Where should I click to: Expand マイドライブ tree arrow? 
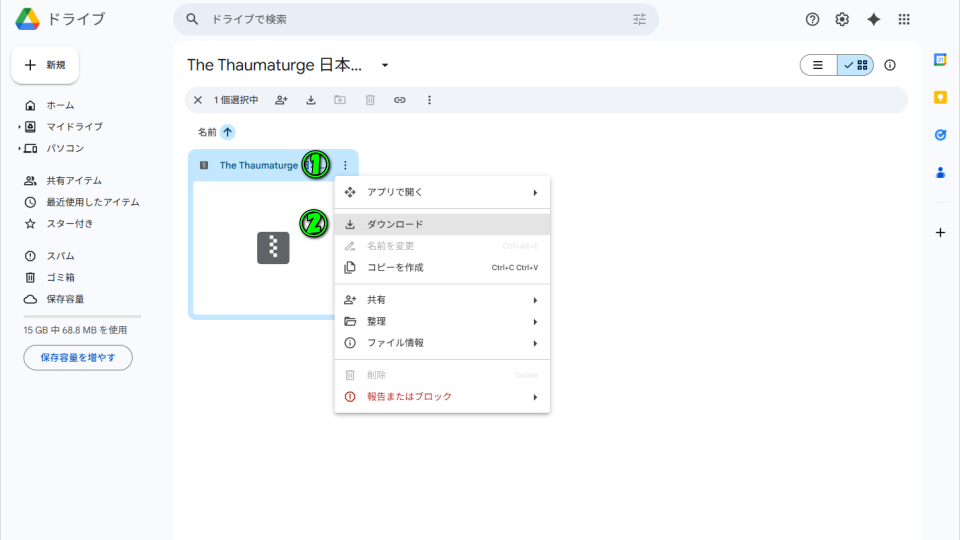point(19,127)
